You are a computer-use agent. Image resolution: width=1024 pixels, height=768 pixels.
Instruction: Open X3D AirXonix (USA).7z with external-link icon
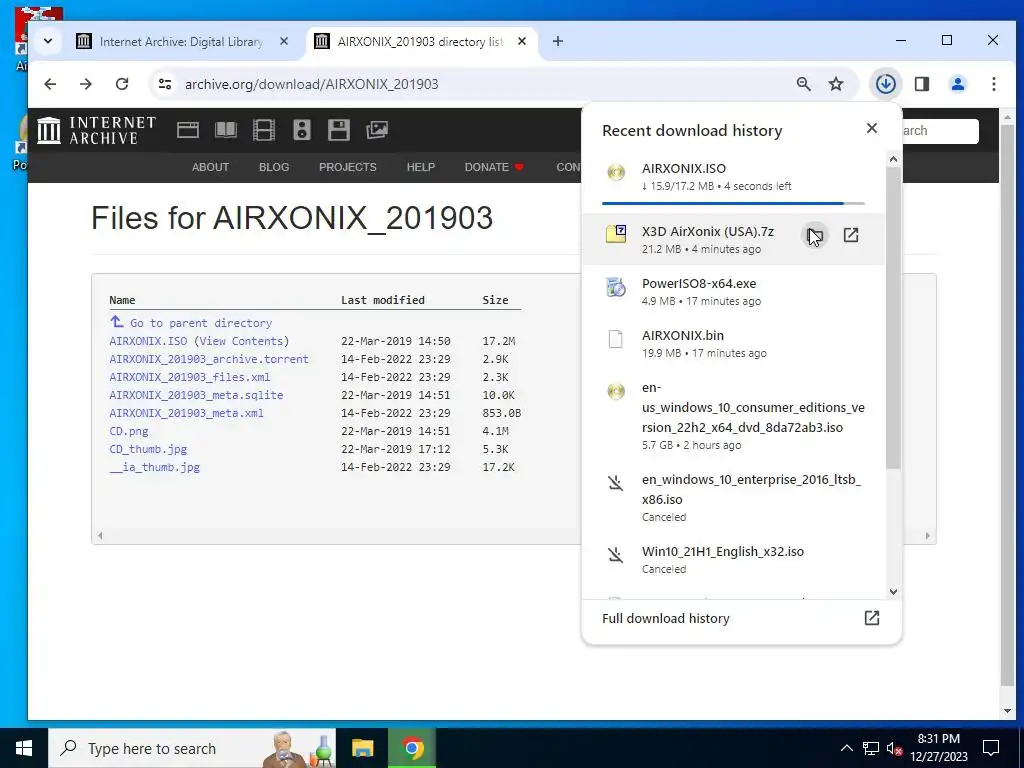click(x=850, y=235)
